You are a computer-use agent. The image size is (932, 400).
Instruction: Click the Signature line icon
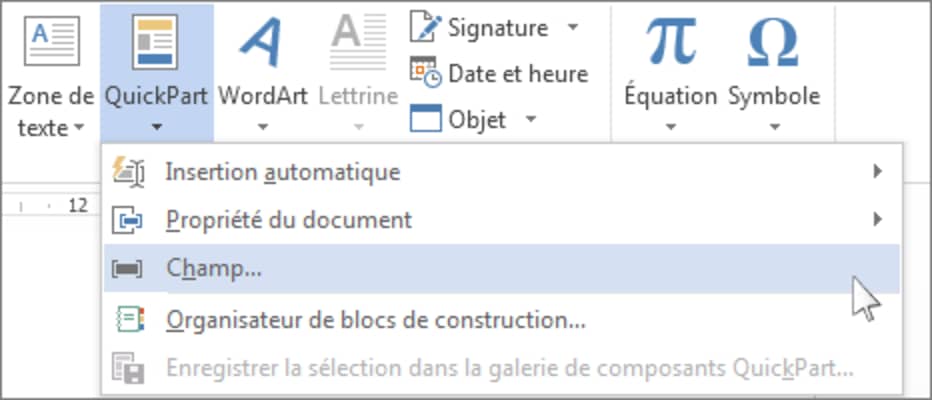pyautogui.click(x=425, y=28)
